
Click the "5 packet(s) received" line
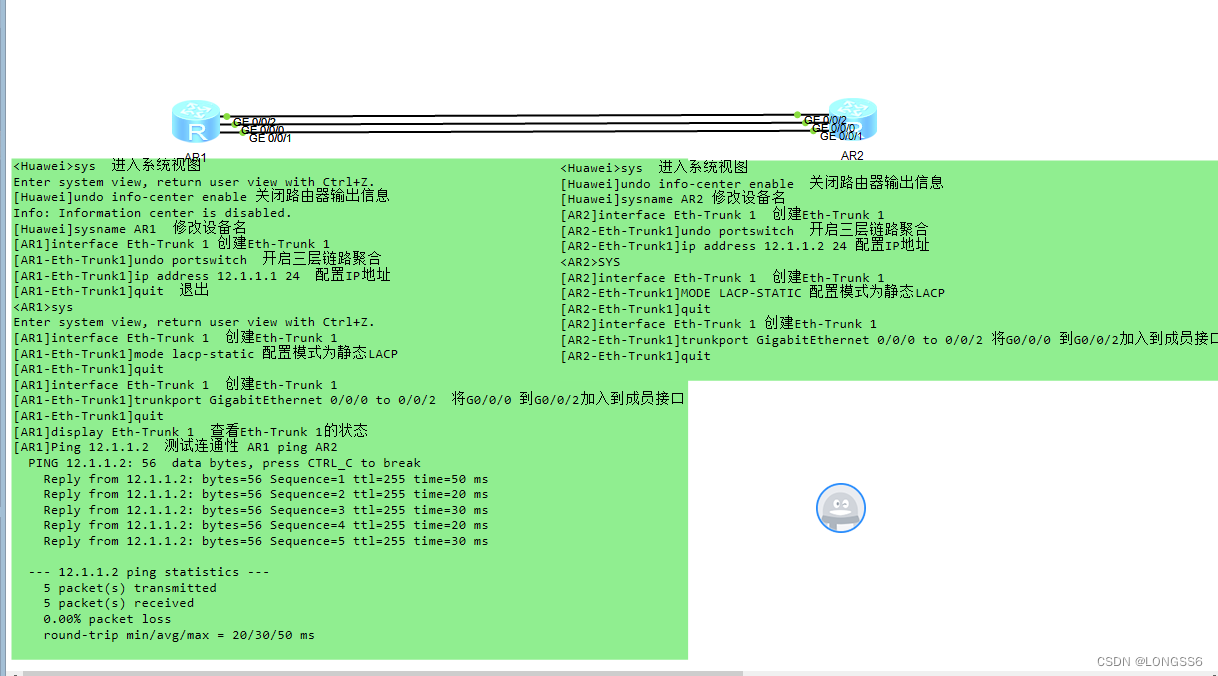point(119,603)
